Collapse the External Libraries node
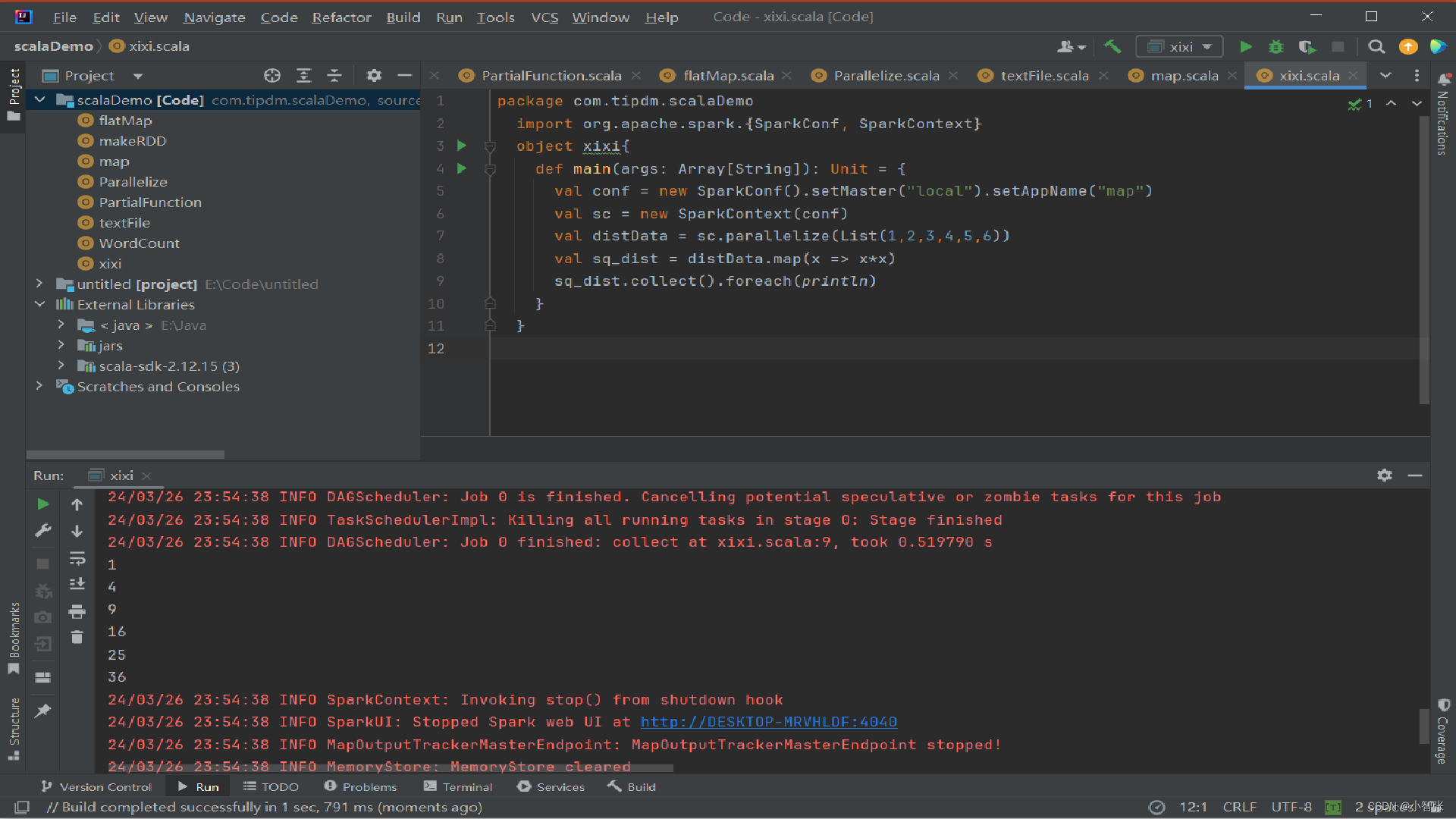 [39, 304]
